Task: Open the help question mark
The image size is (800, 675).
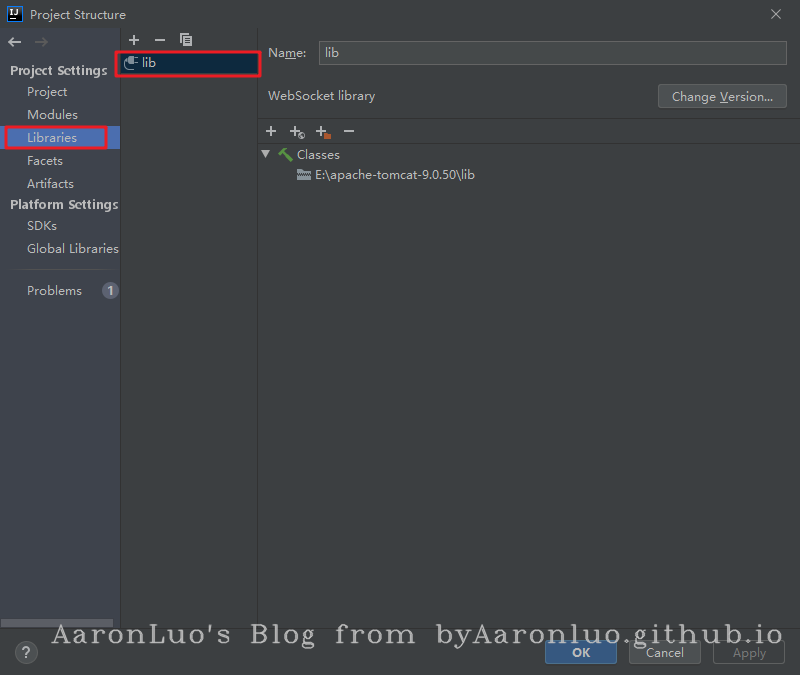Action: [26, 653]
